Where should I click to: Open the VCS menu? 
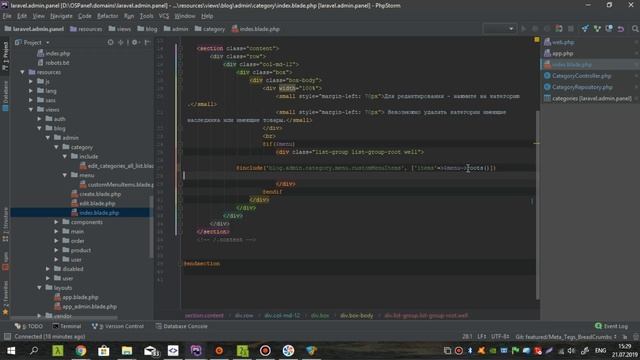point(164,16)
